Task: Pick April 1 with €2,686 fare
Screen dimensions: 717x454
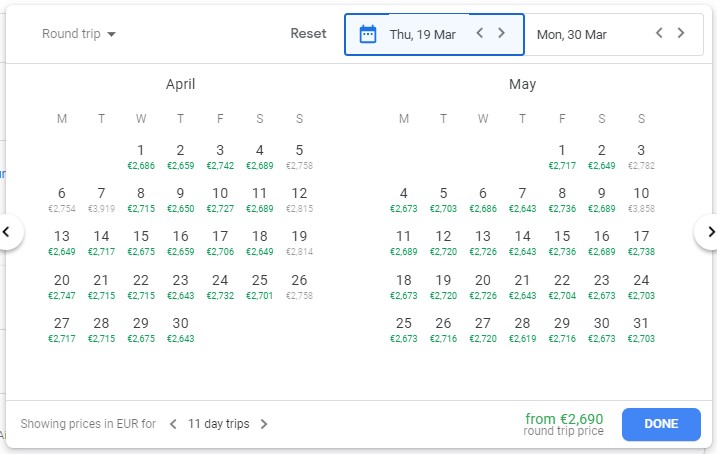Action: pos(141,155)
